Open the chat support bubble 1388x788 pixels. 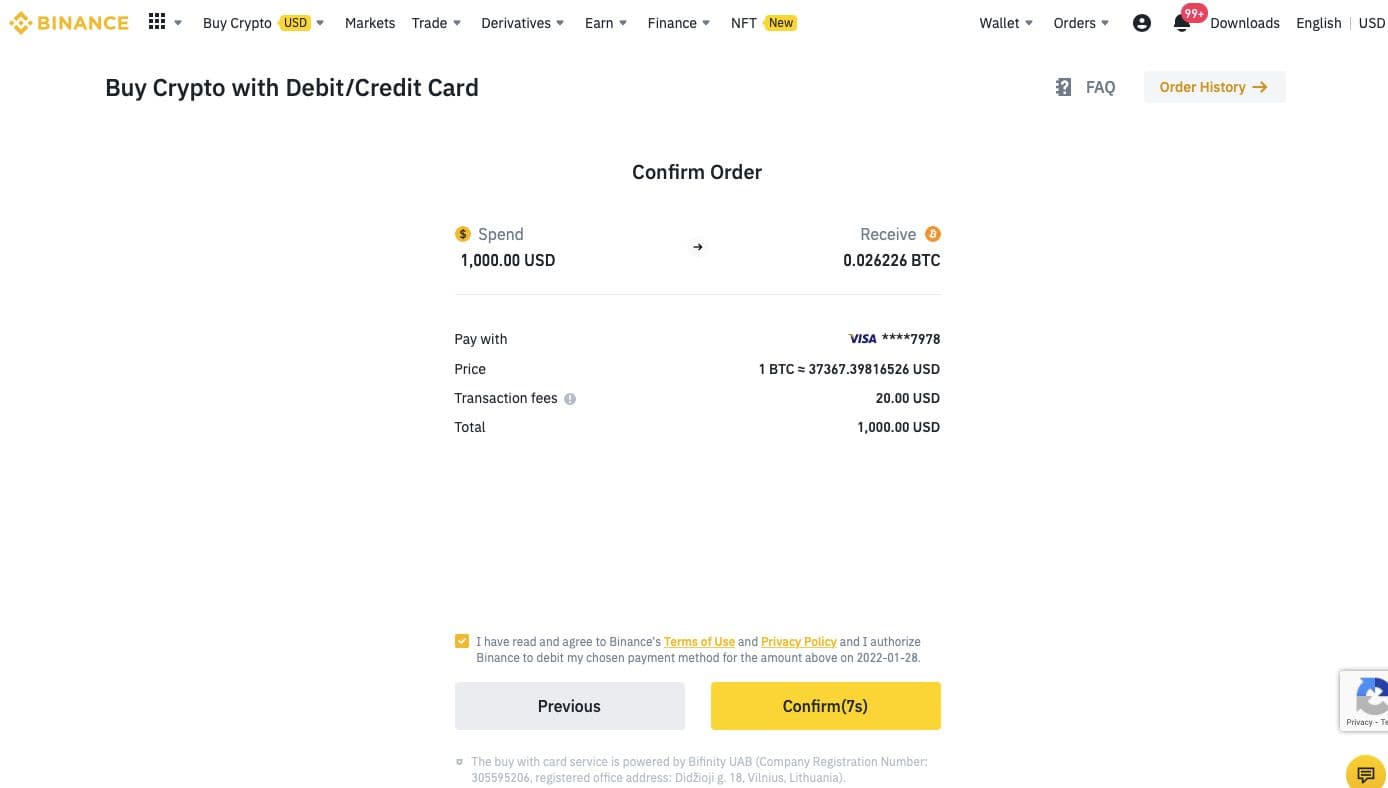[x=1365, y=774]
